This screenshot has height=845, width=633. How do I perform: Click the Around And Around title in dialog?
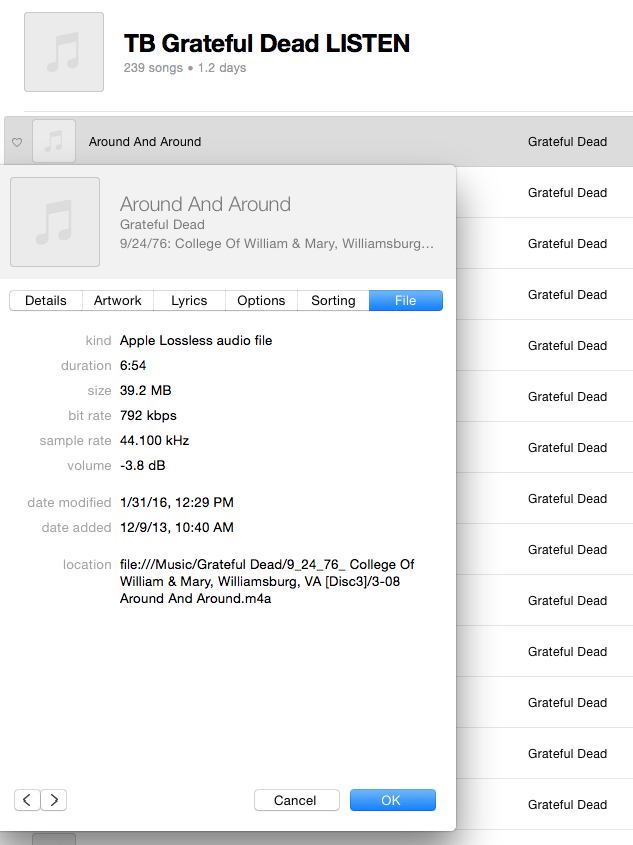click(x=205, y=204)
